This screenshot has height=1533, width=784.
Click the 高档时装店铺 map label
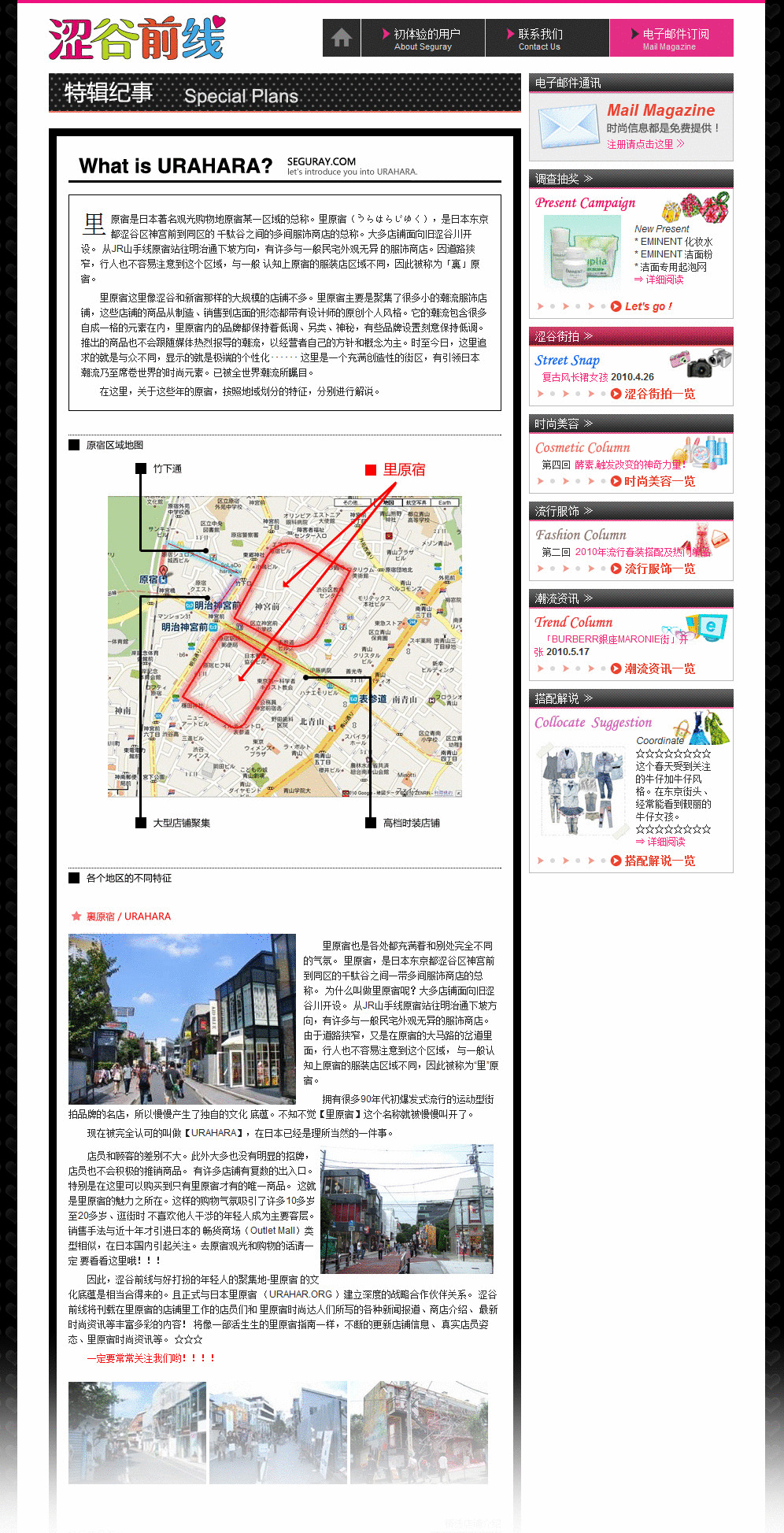click(x=403, y=823)
